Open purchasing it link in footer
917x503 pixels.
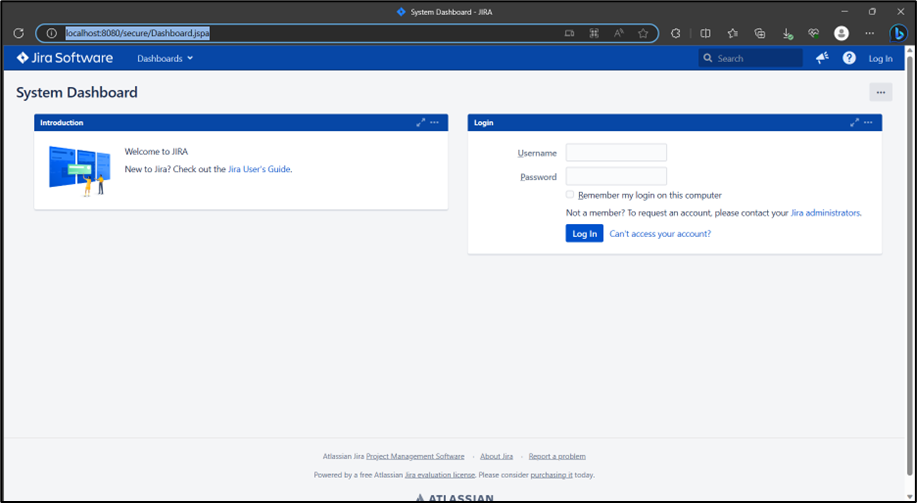(551, 475)
